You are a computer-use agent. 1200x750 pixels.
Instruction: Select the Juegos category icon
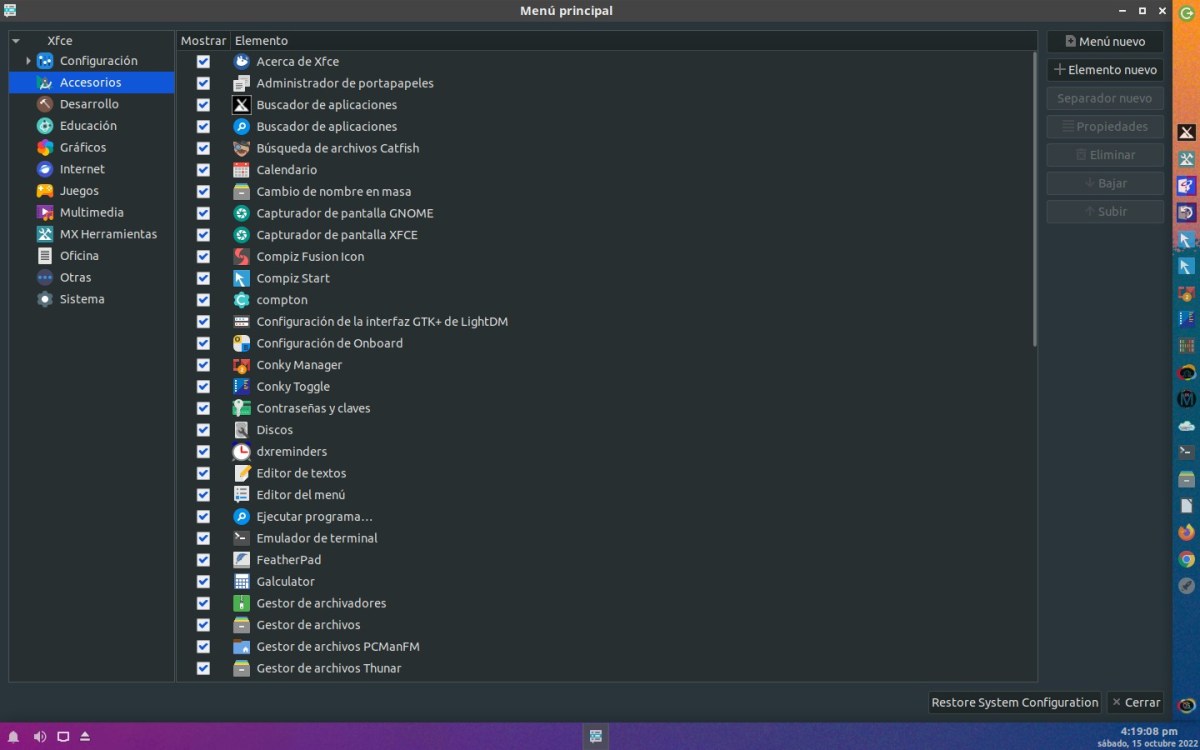tap(45, 191)
